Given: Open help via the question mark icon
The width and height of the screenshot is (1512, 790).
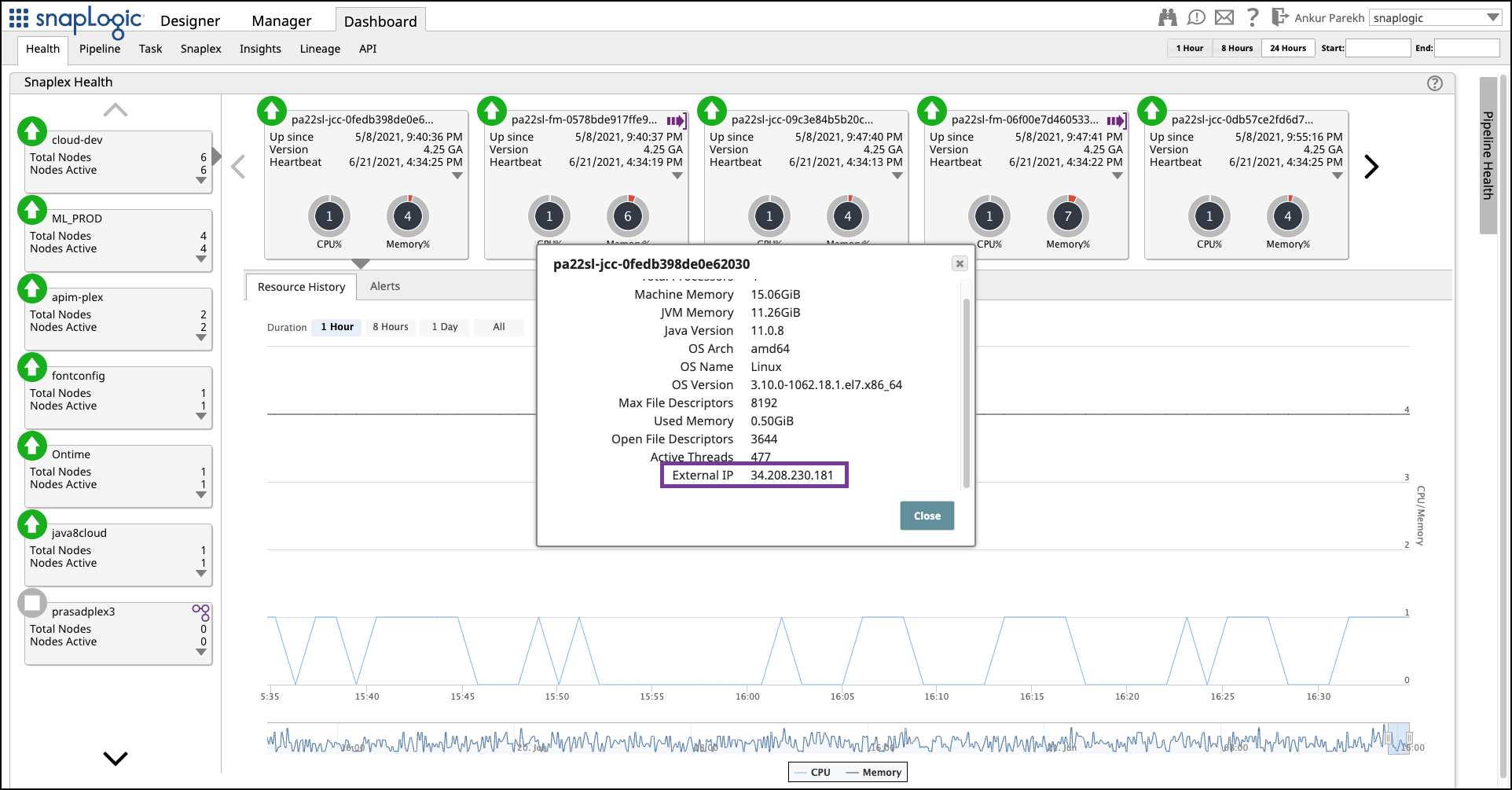Looking at the screenshot, I should click(1253, 17).
